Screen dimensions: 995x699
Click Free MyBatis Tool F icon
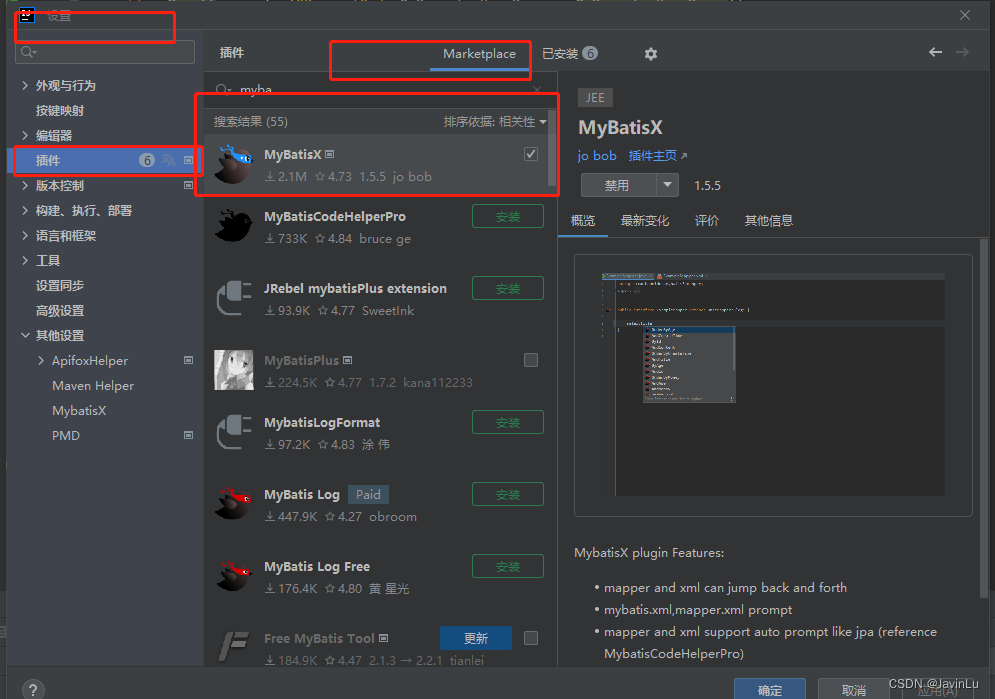click(234, 647)
